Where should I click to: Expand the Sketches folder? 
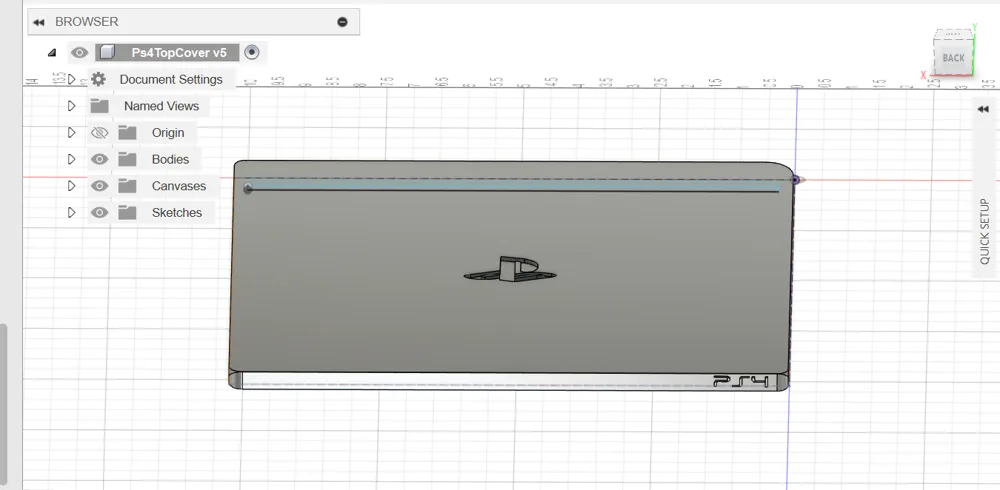click(x=71, y=212)
